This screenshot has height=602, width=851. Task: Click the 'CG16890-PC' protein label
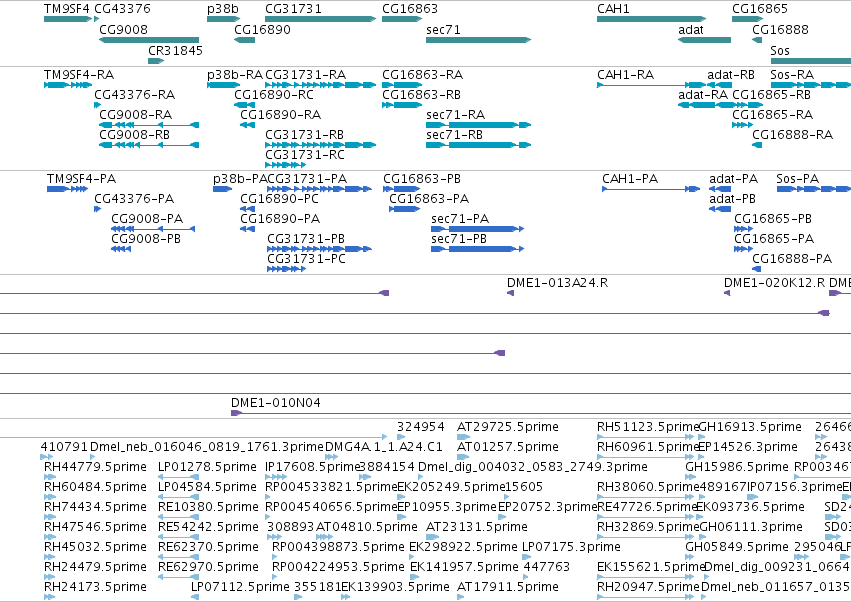280,199
